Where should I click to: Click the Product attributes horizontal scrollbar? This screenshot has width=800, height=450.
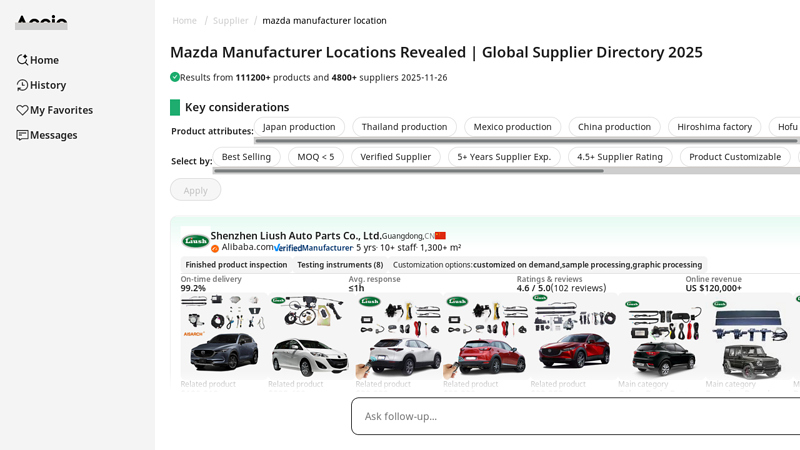click(526, 140)
